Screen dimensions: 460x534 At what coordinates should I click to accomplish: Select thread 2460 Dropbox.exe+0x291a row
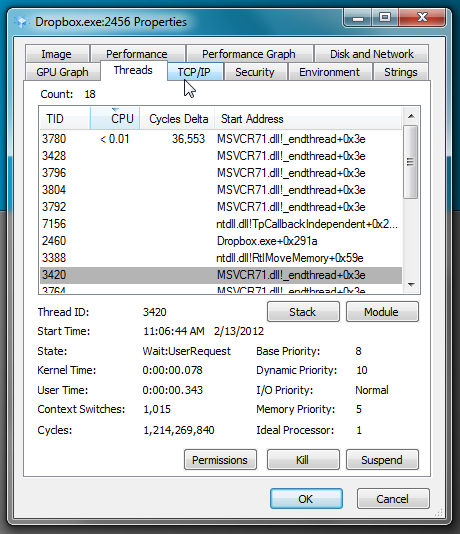click(x=221, y=241)
